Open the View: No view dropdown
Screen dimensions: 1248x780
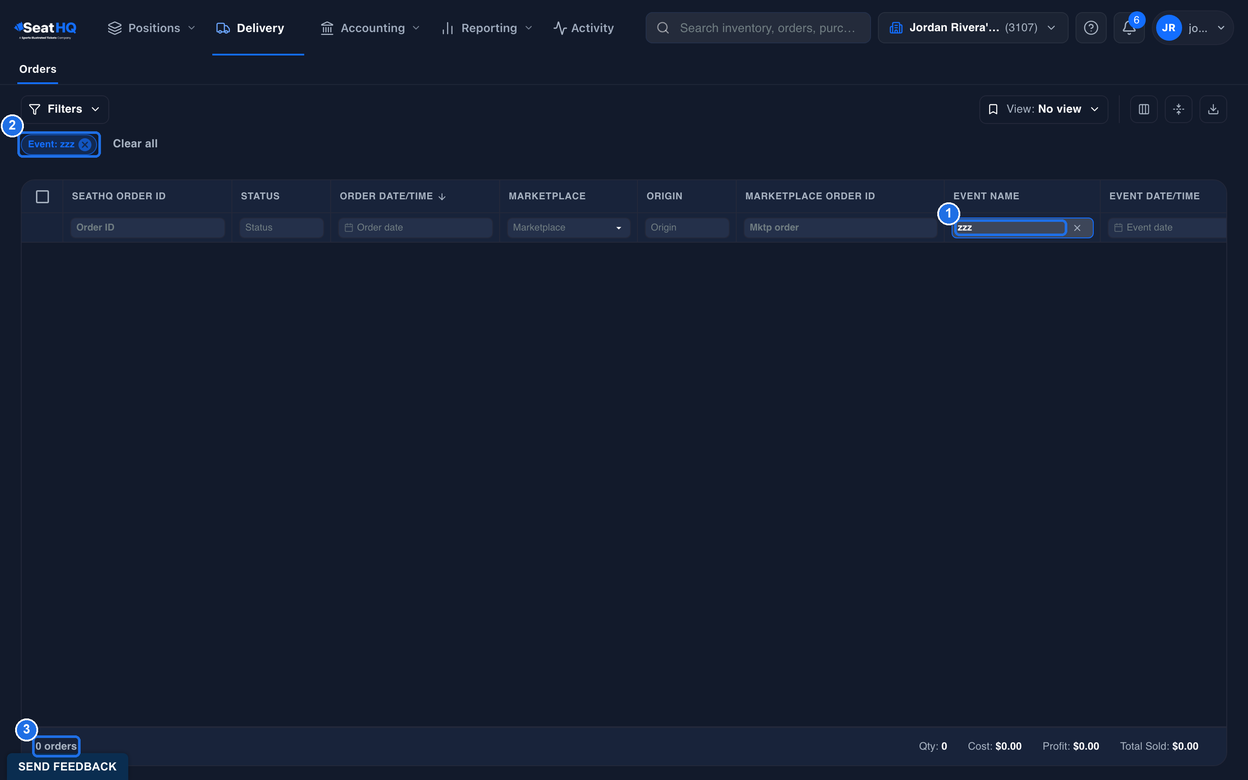[1044, 109]
